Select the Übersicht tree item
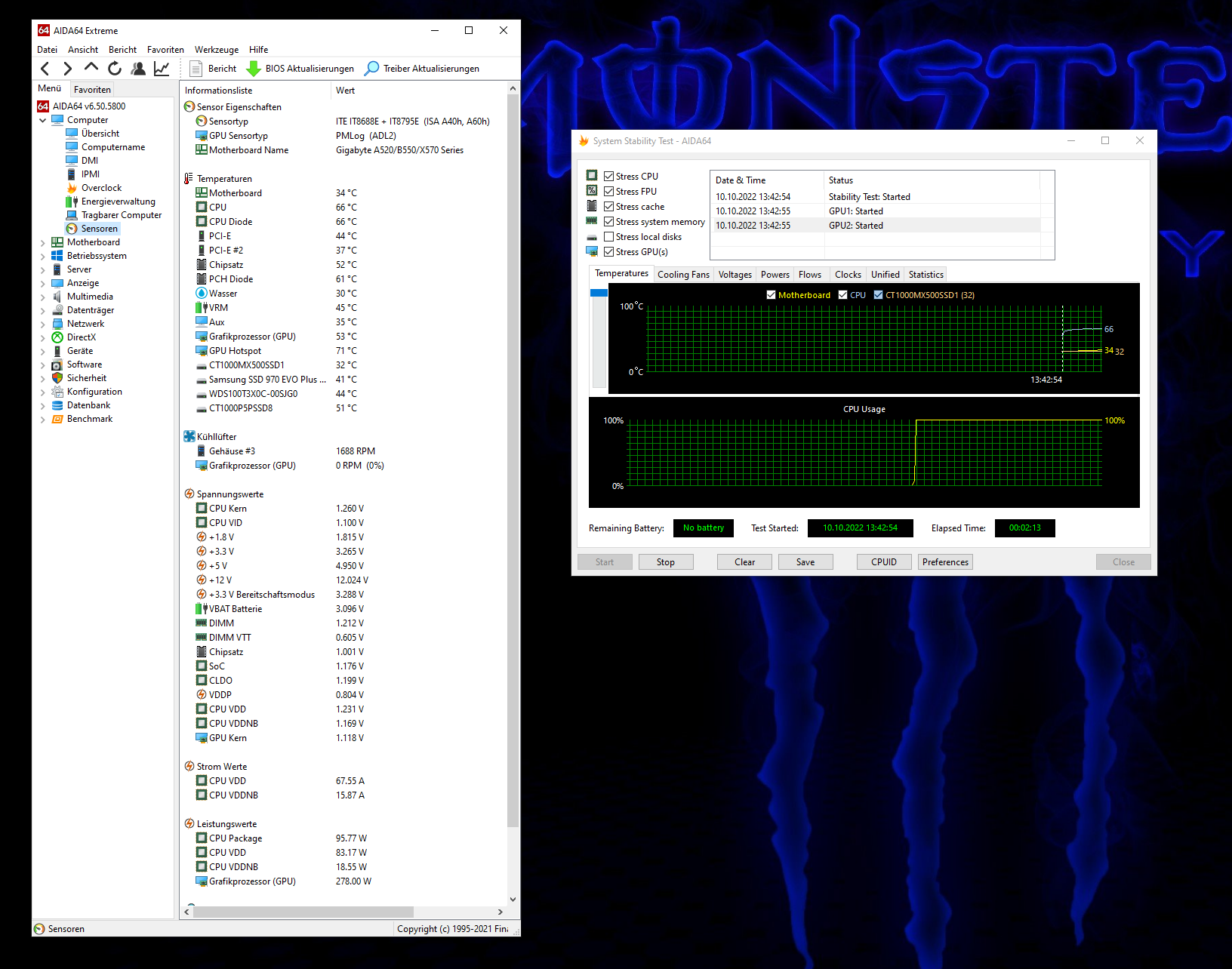The width and height of the screenshot is (1232, 969). coord(100,134)
